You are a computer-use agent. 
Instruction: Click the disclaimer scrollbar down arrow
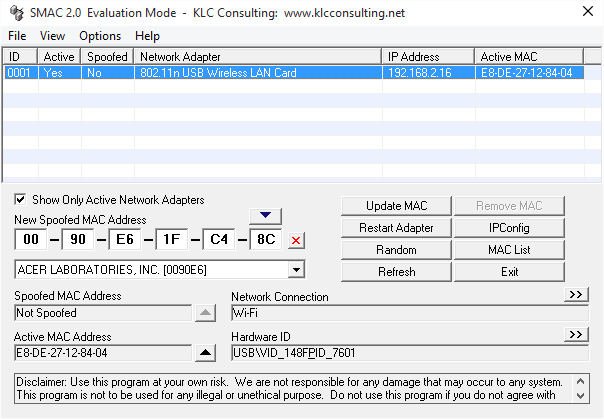581,396
